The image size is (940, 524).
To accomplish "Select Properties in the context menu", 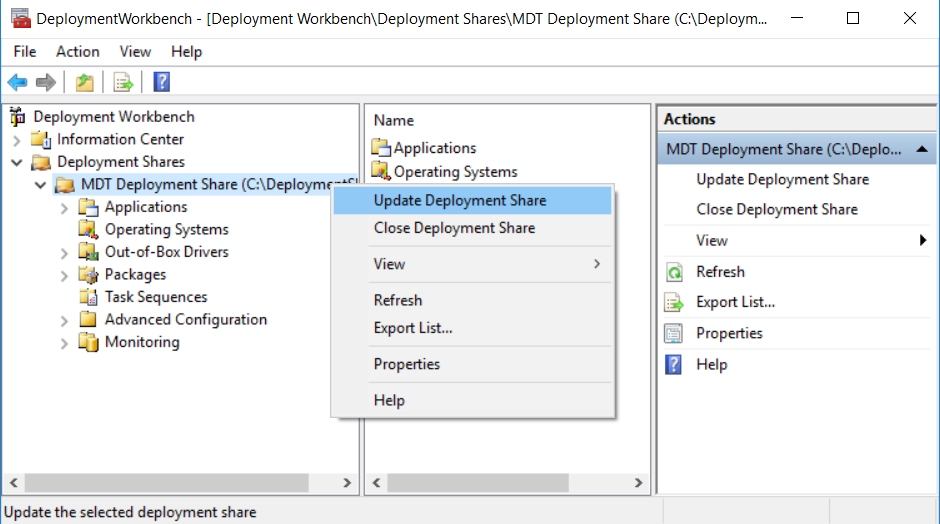I will (x=472, y=364).
